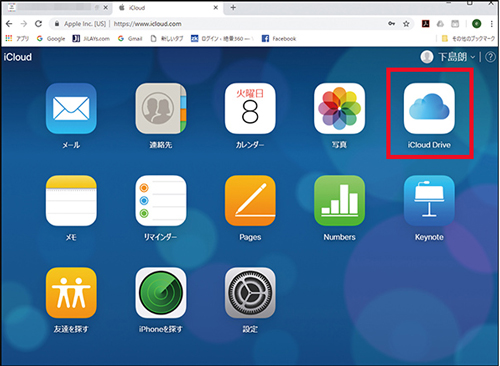
Task: Open the Gmail bookmark
Action: coord(130,39)
